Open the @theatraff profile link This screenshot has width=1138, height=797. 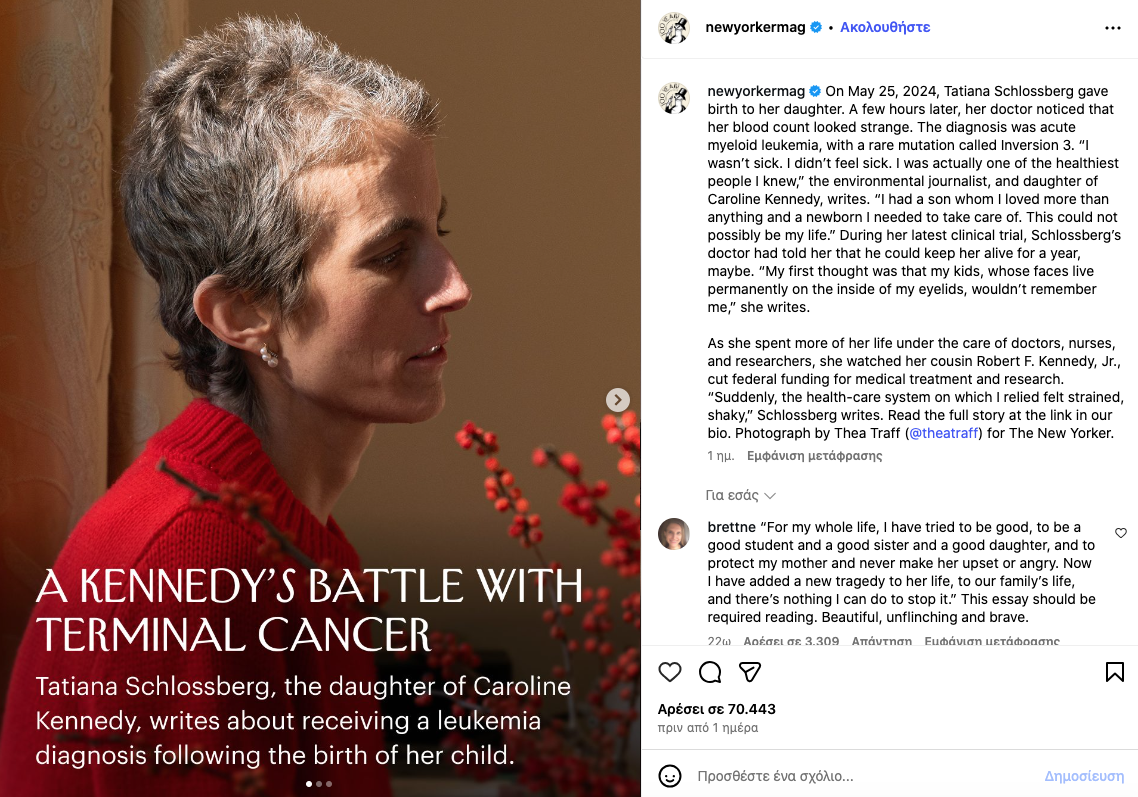click(x=943, y=433)
